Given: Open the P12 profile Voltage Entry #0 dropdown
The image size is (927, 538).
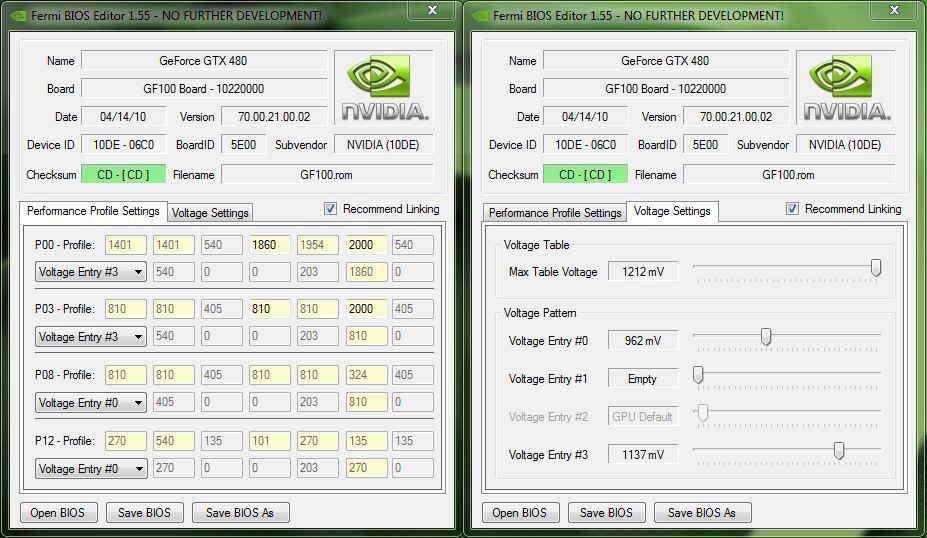Looking at the screenshot, I should [x=91, y=469].
